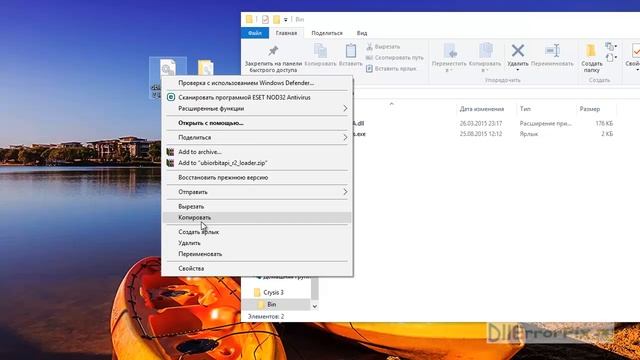The image size is (640, 360).
Task: Select the .exe shortcut row dated 25.08.2015
Action: coord(484,134)
